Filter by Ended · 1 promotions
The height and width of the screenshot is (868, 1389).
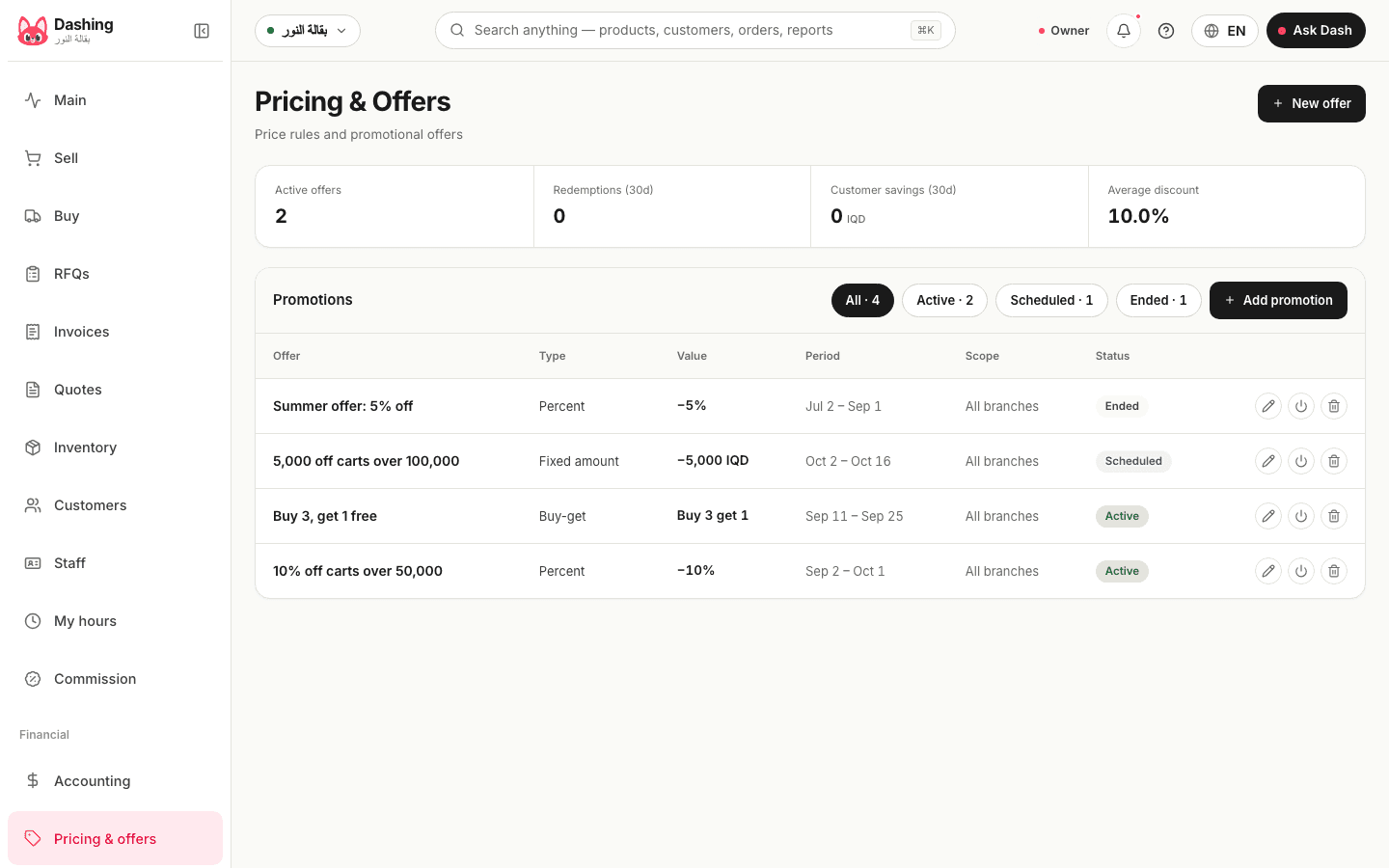[1158, 300]
